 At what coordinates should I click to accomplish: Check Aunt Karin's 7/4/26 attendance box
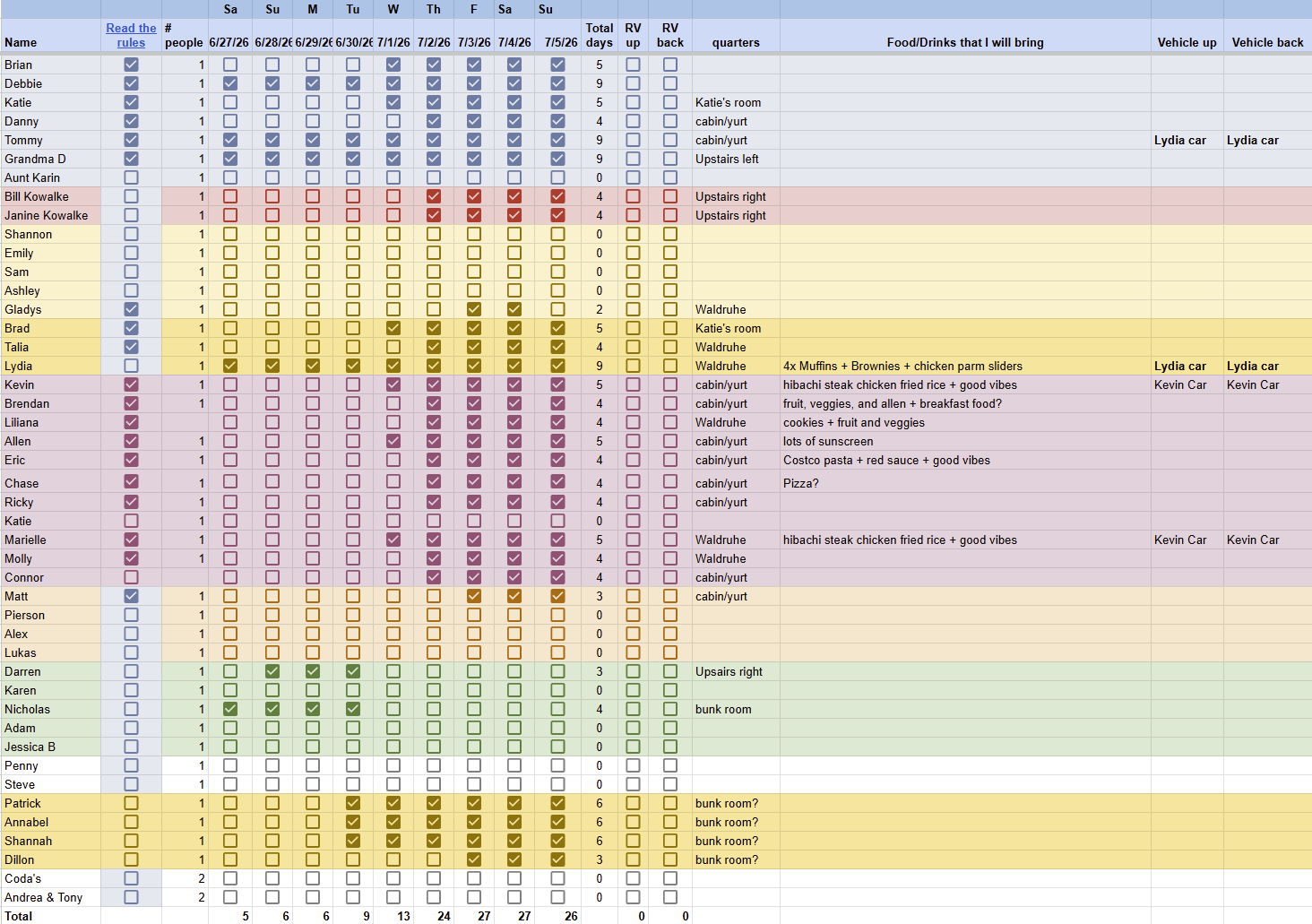pyautogui.click(x=514, y=177)
